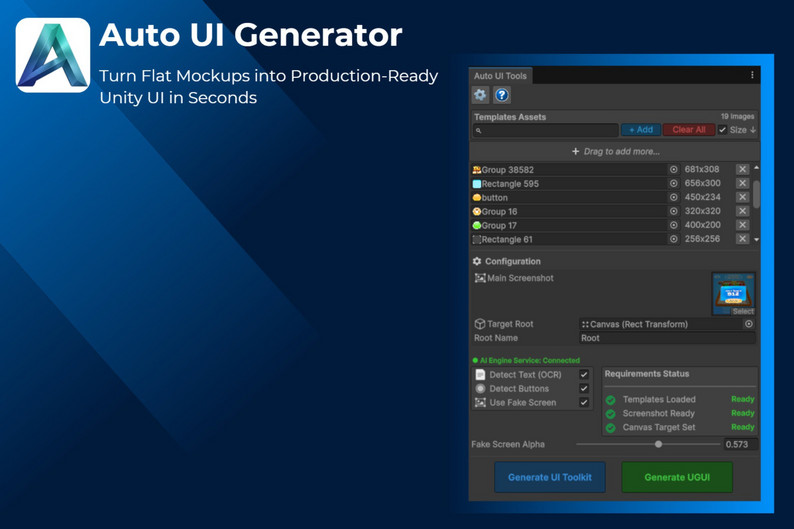Open Target Root object picker circle

749,324
